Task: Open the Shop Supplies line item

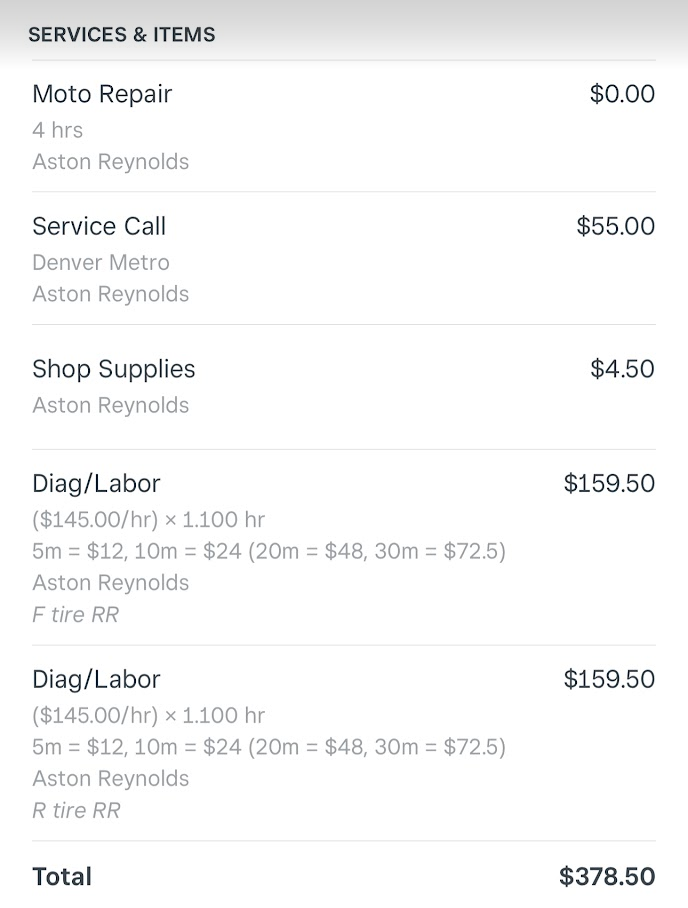Action: point(114,369)
